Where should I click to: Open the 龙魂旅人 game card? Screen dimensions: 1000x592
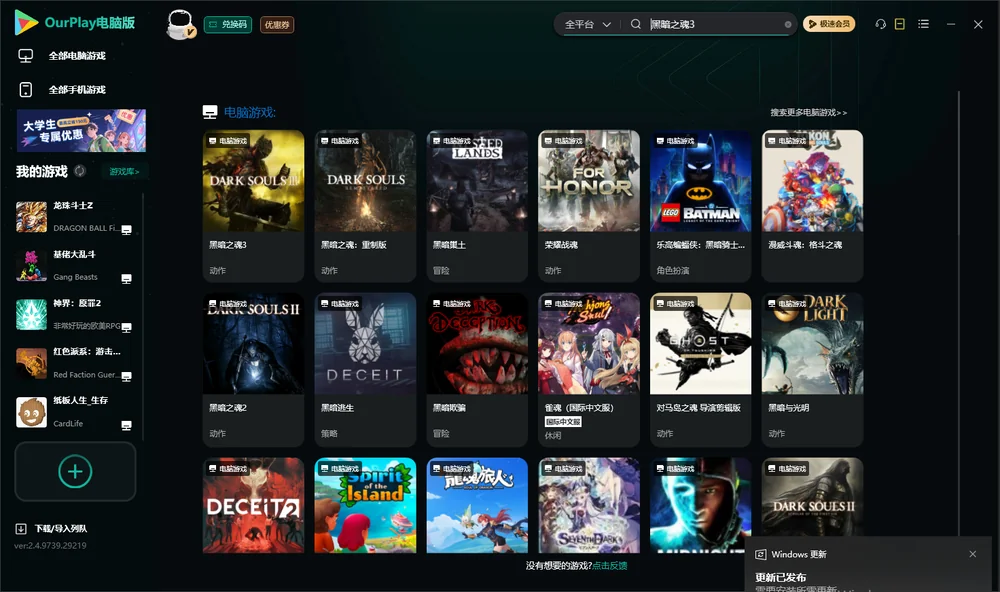click(477, 505)
